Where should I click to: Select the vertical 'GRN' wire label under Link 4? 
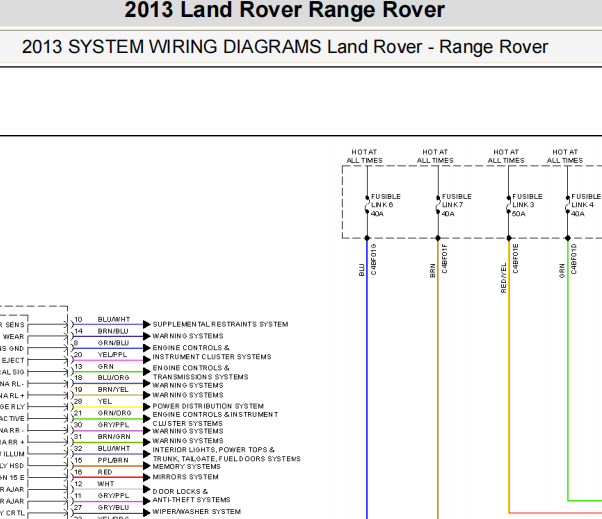[x=562, y=271]
